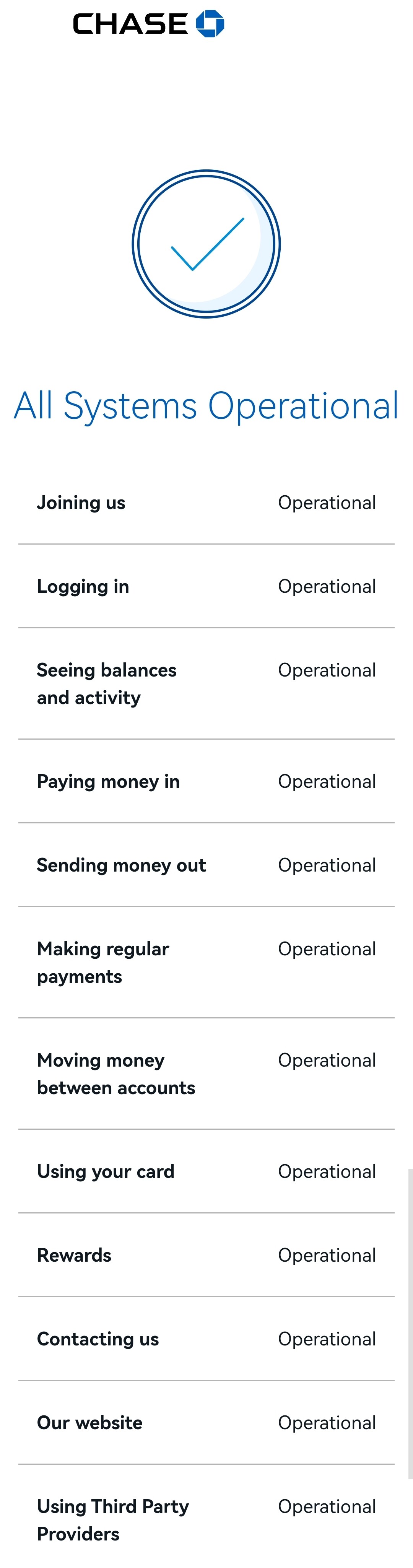Click the Sending money out label
The height and width of the screenshot is (1568, 413).
pos(122,865)
